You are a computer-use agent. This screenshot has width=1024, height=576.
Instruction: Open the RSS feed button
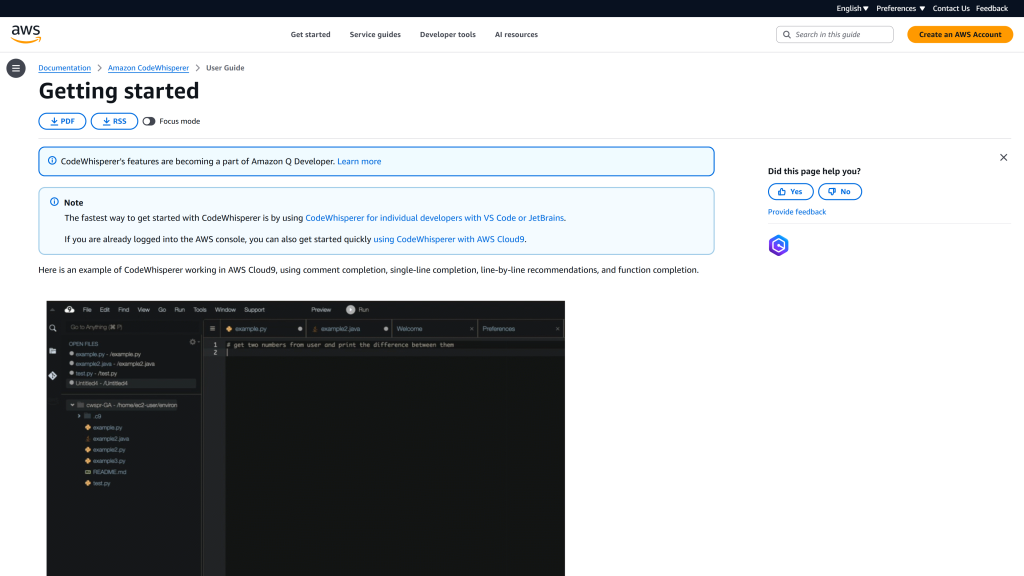(114, 121)
